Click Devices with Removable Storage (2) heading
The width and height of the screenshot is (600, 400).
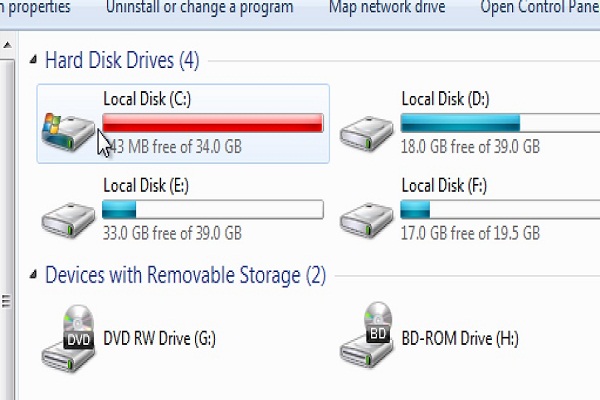185,275
